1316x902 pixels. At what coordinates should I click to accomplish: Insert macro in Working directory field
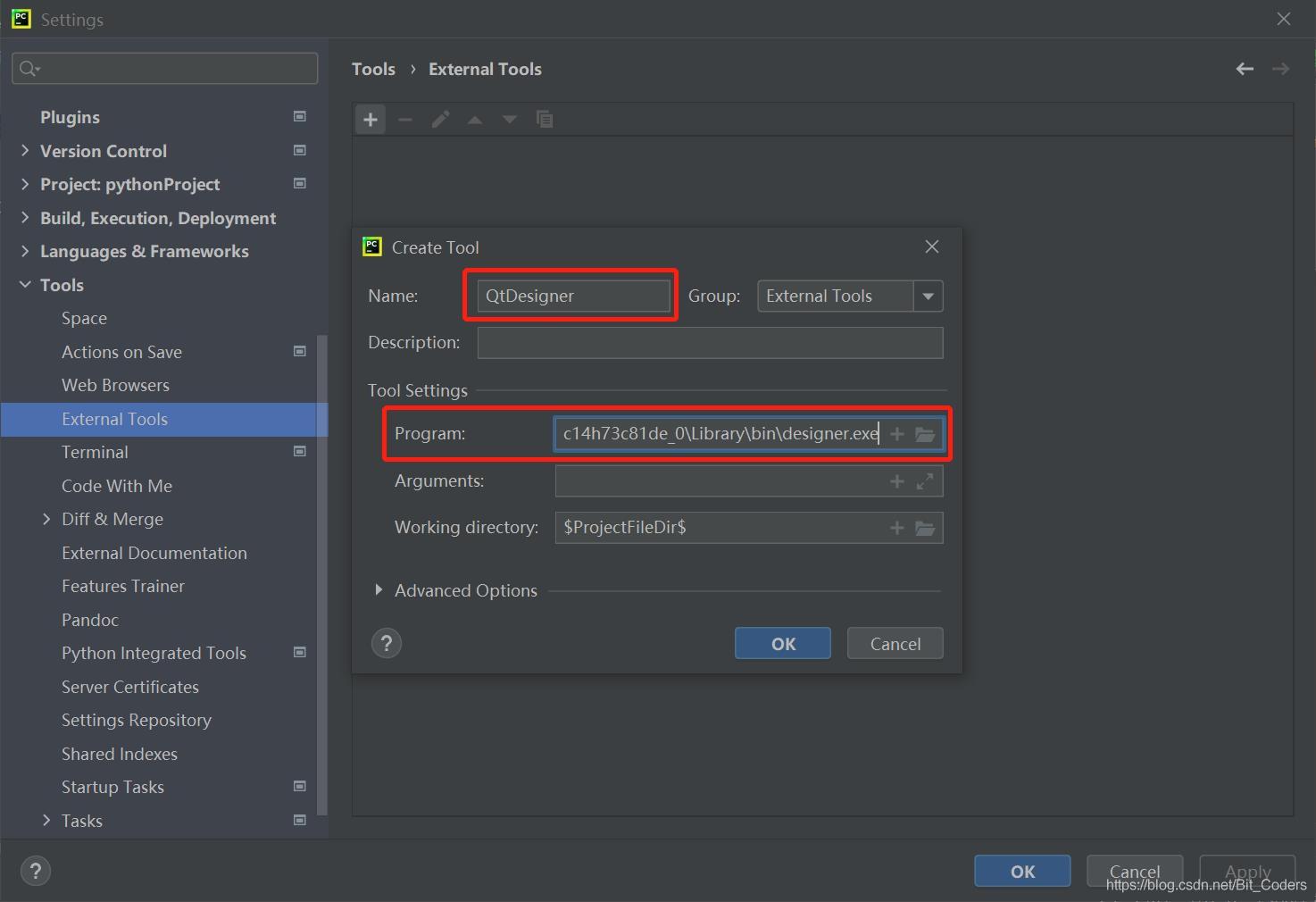coord(897,528)
